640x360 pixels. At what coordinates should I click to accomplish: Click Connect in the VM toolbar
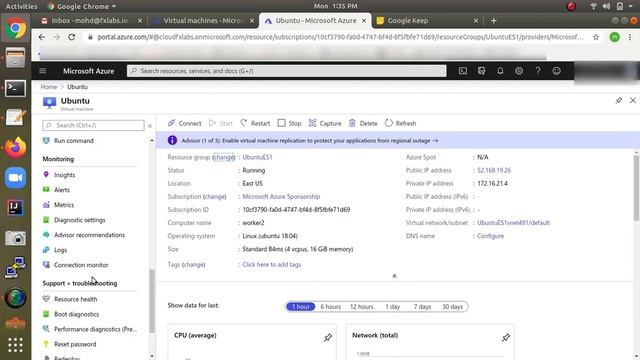(184, 123)
